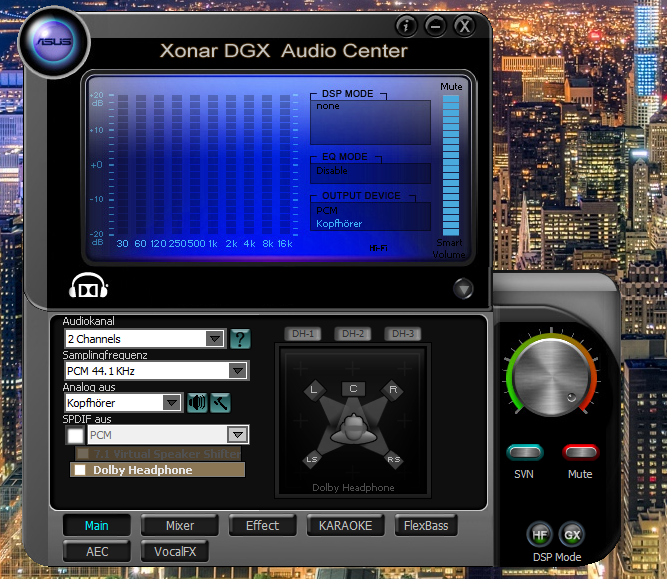Click the speaker test icon
667x579 pixels.
tap(197, 402)
